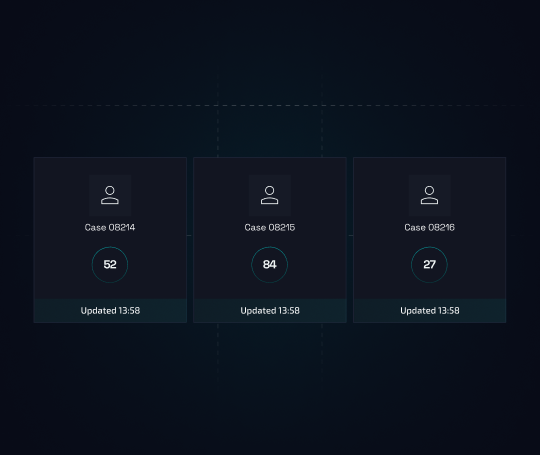The height and width of the screenshot is (455, 540).
Task: Select the Case 08216 label
Action: [429, 227]
